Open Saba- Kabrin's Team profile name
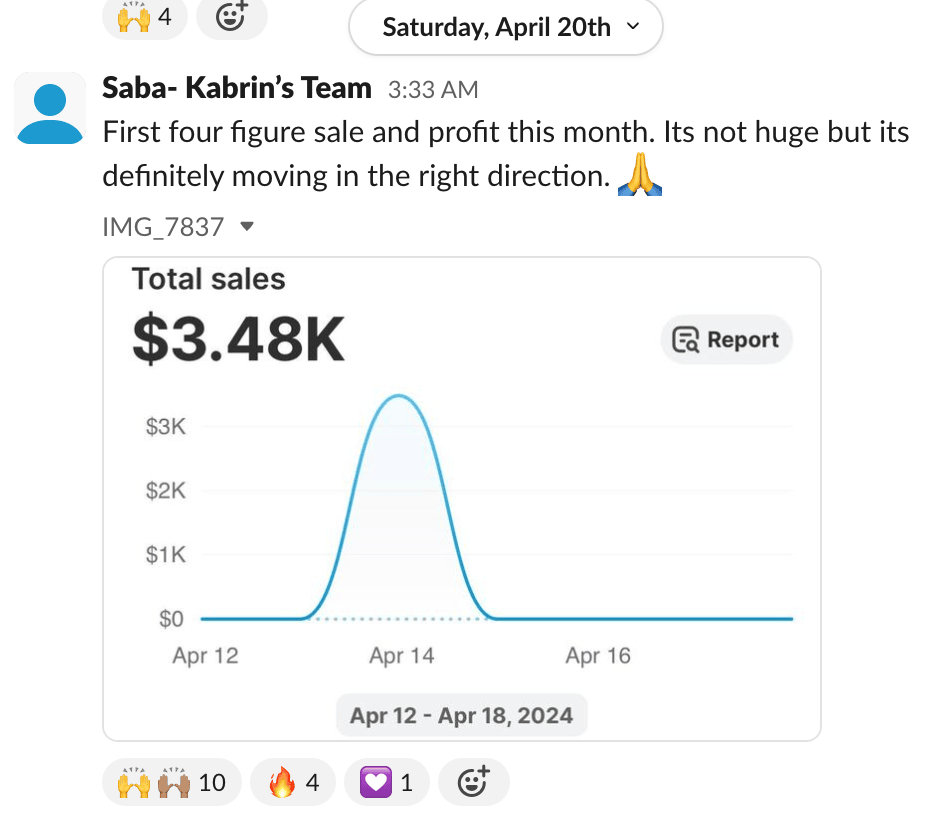The image size is (932, 826). [x=237, y=88]
